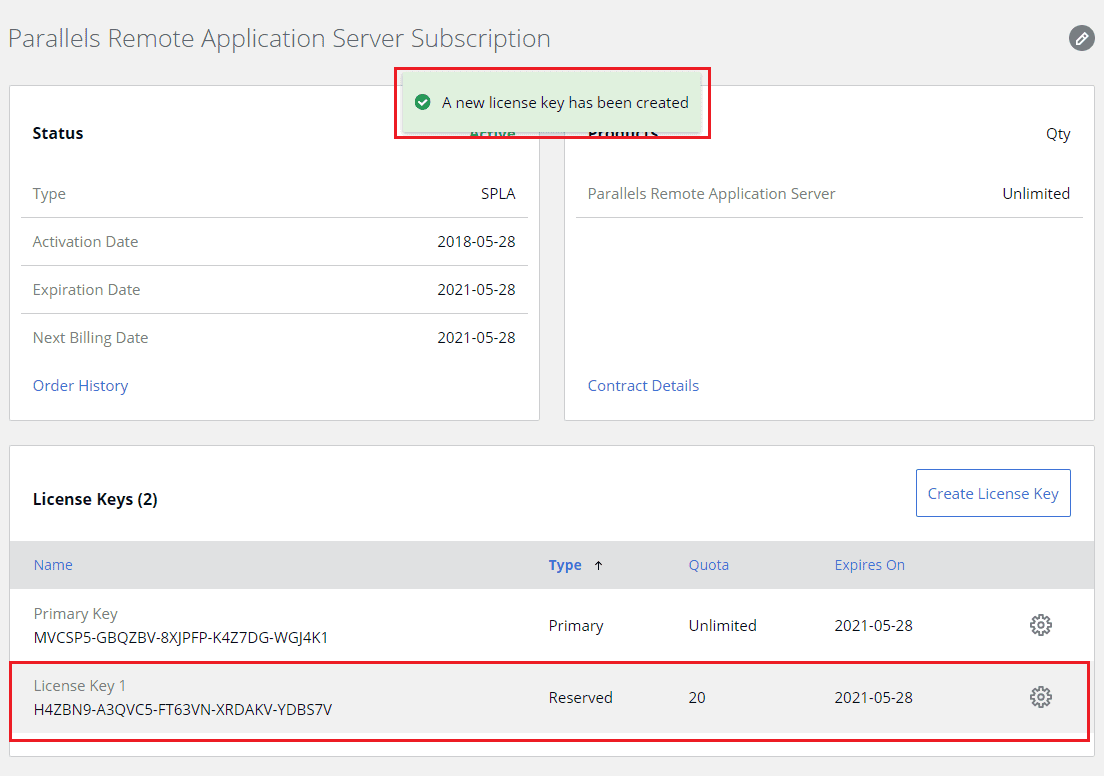Click the Expiration Date value in Status panel
This screenshot has height=776, width=1104.
coord(476,289)
